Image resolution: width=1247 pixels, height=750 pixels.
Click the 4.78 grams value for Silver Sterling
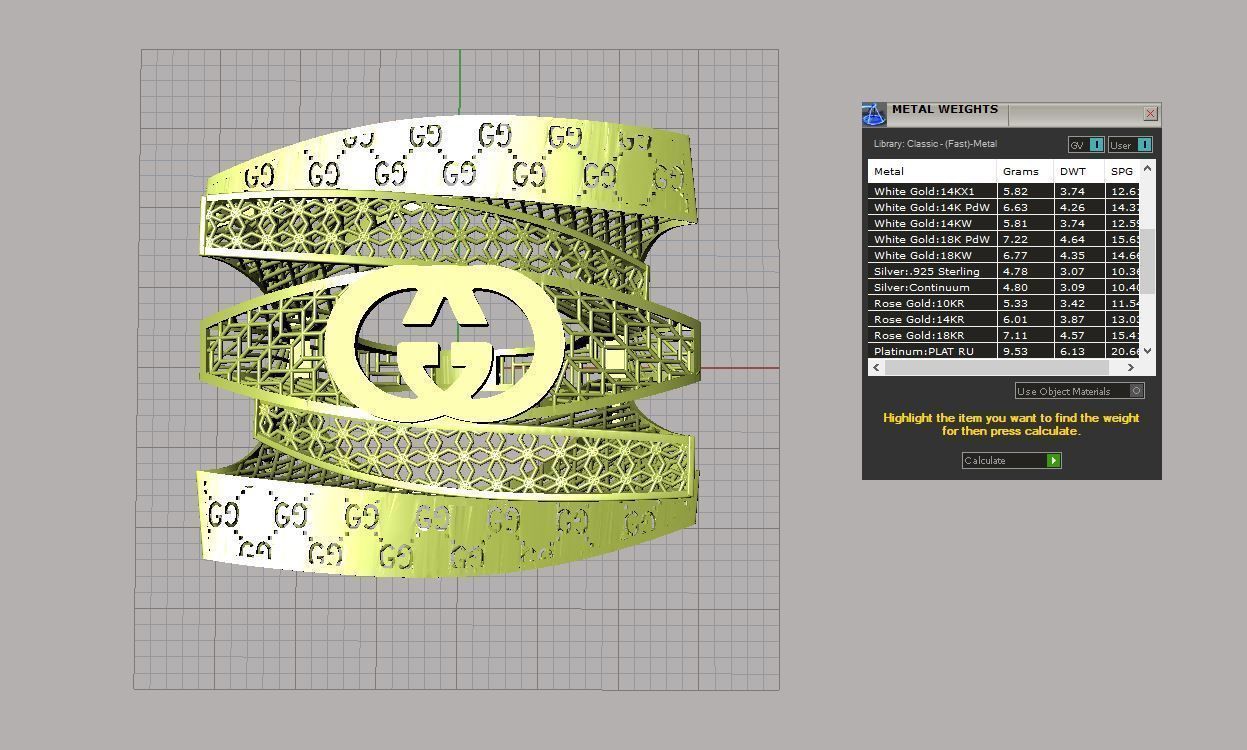(x=1015, y=271)
